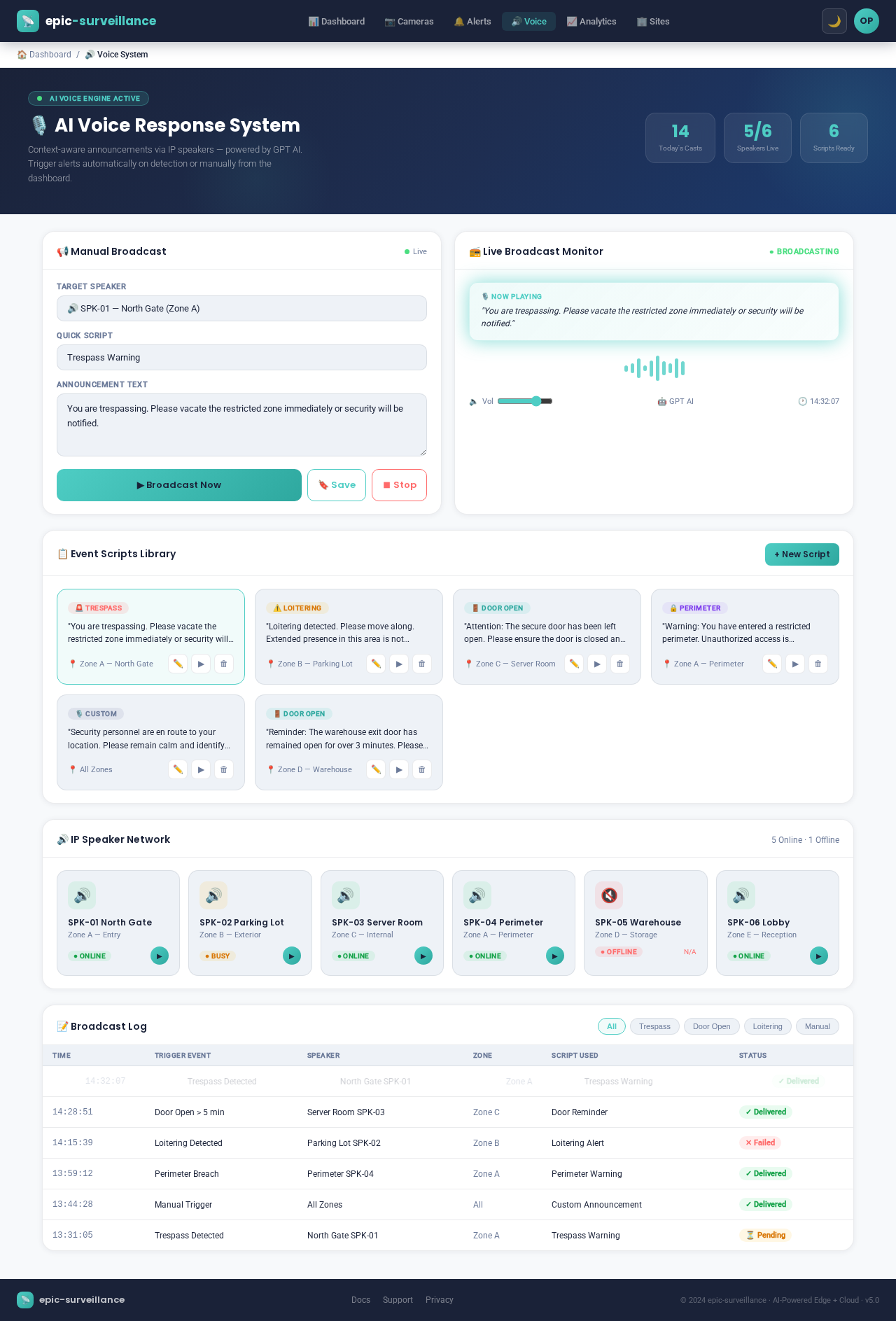
Task: Test play SPK-04 Perimeter speaker
Action: 555,956
